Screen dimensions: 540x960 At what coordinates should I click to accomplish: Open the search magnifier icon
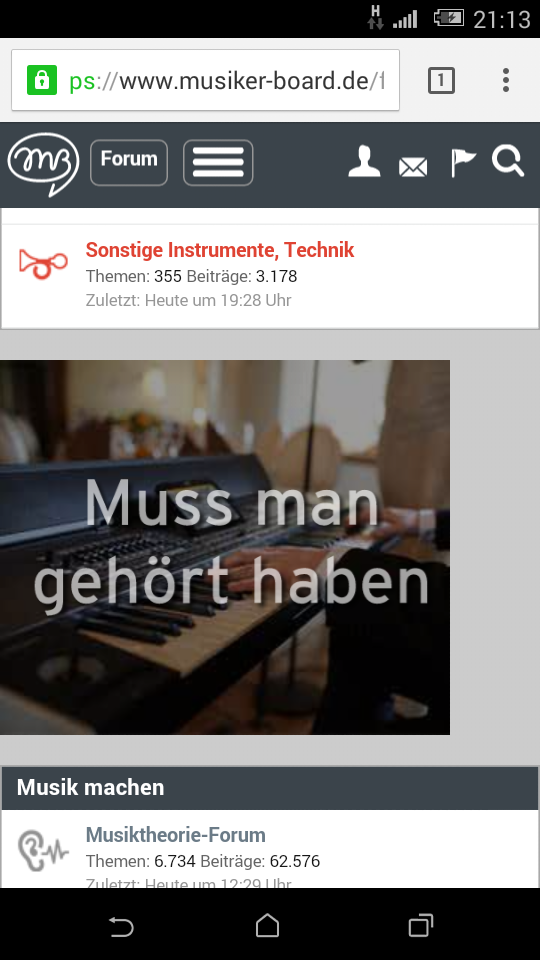click(508, 162)
